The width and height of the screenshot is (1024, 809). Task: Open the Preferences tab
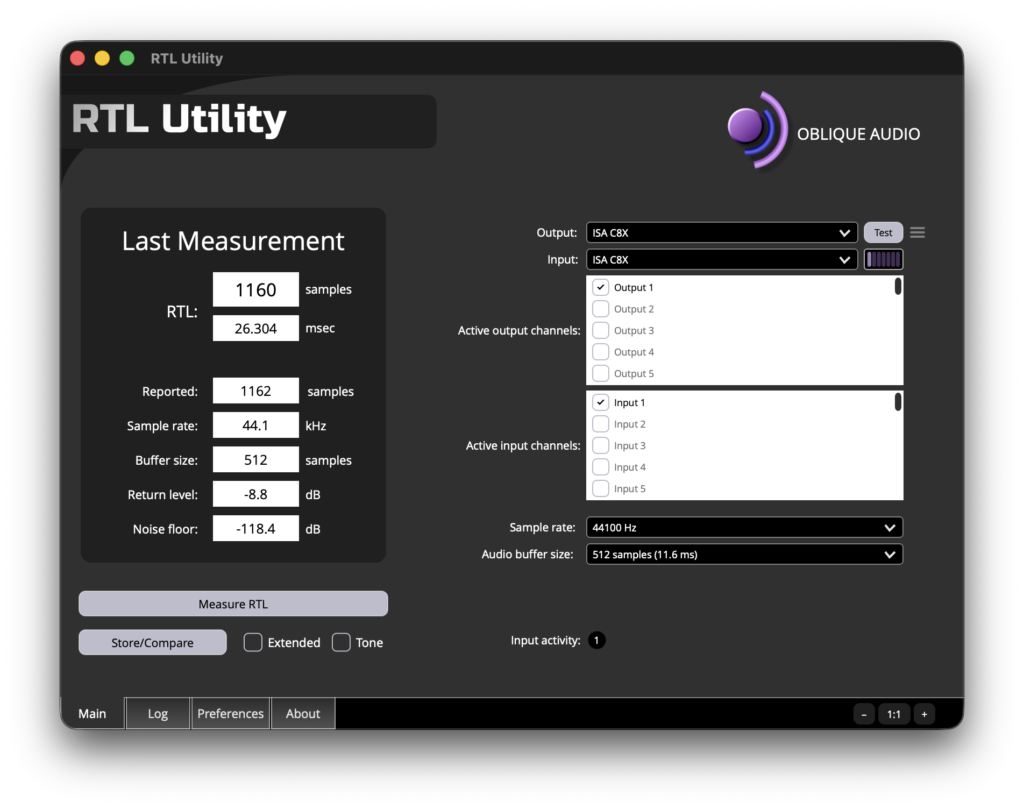(x=231, y=714)
